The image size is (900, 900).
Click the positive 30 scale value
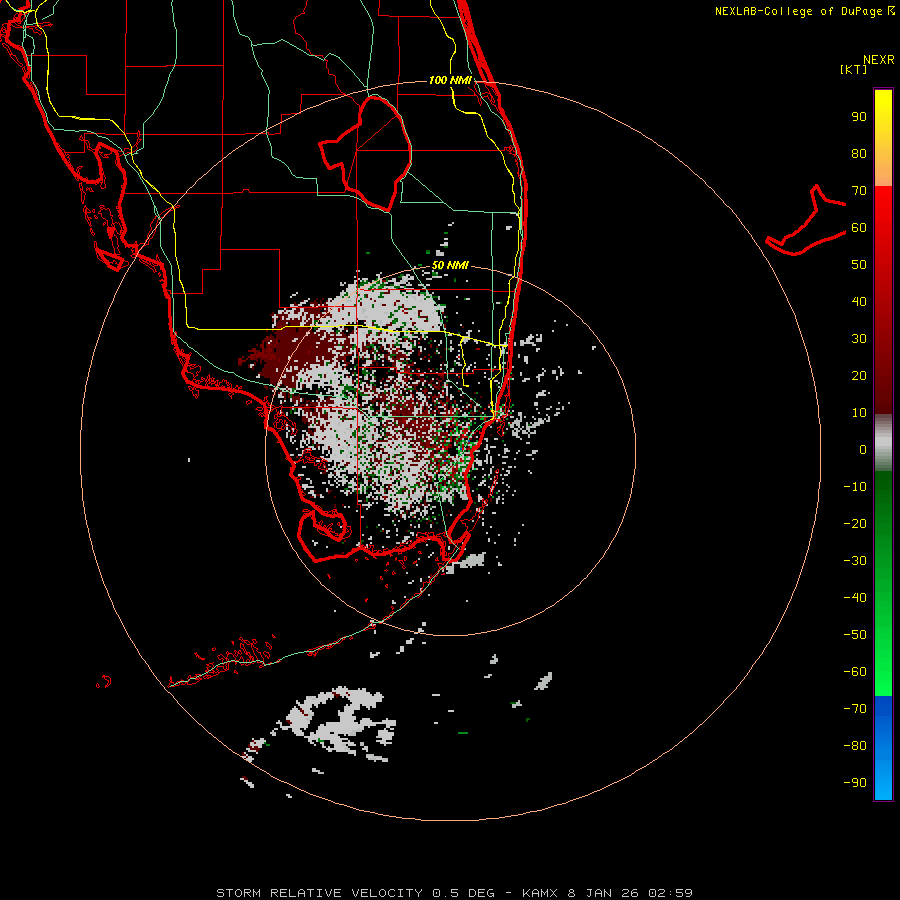(x=859, y=339)
